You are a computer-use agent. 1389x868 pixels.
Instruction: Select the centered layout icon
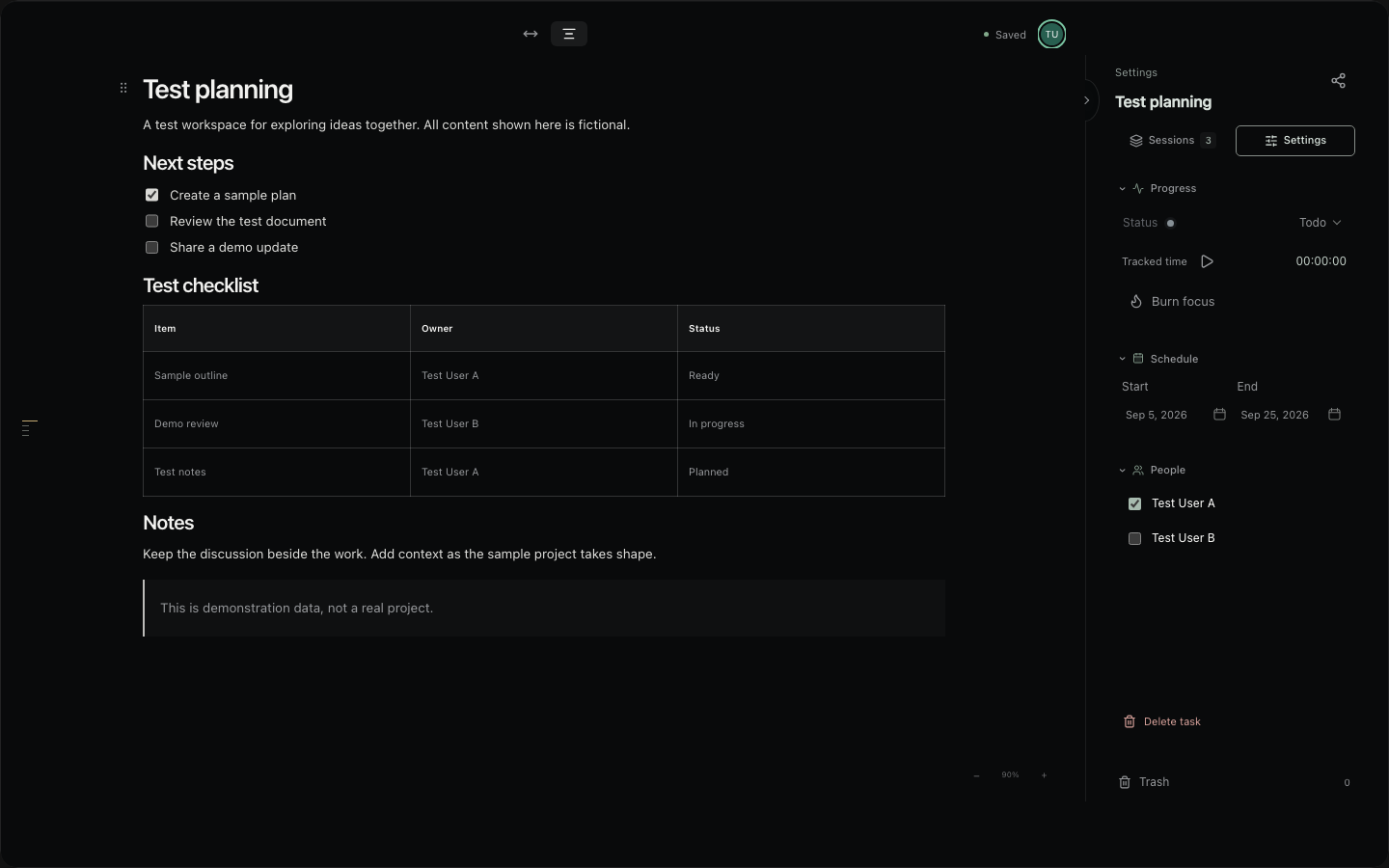pyautogui.click(x=569, y=34)
